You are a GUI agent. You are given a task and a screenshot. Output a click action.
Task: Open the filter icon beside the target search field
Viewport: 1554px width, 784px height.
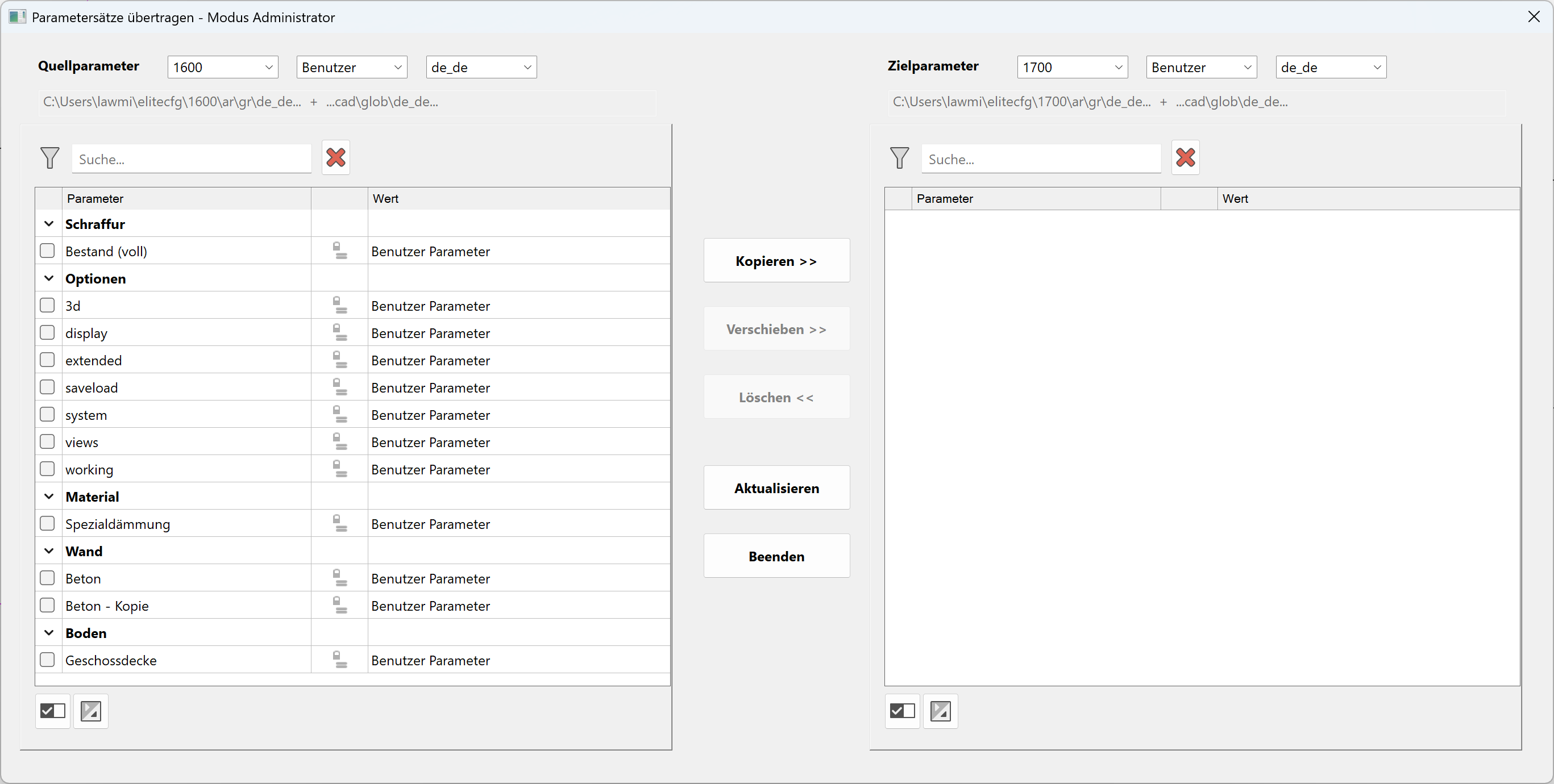899,158
